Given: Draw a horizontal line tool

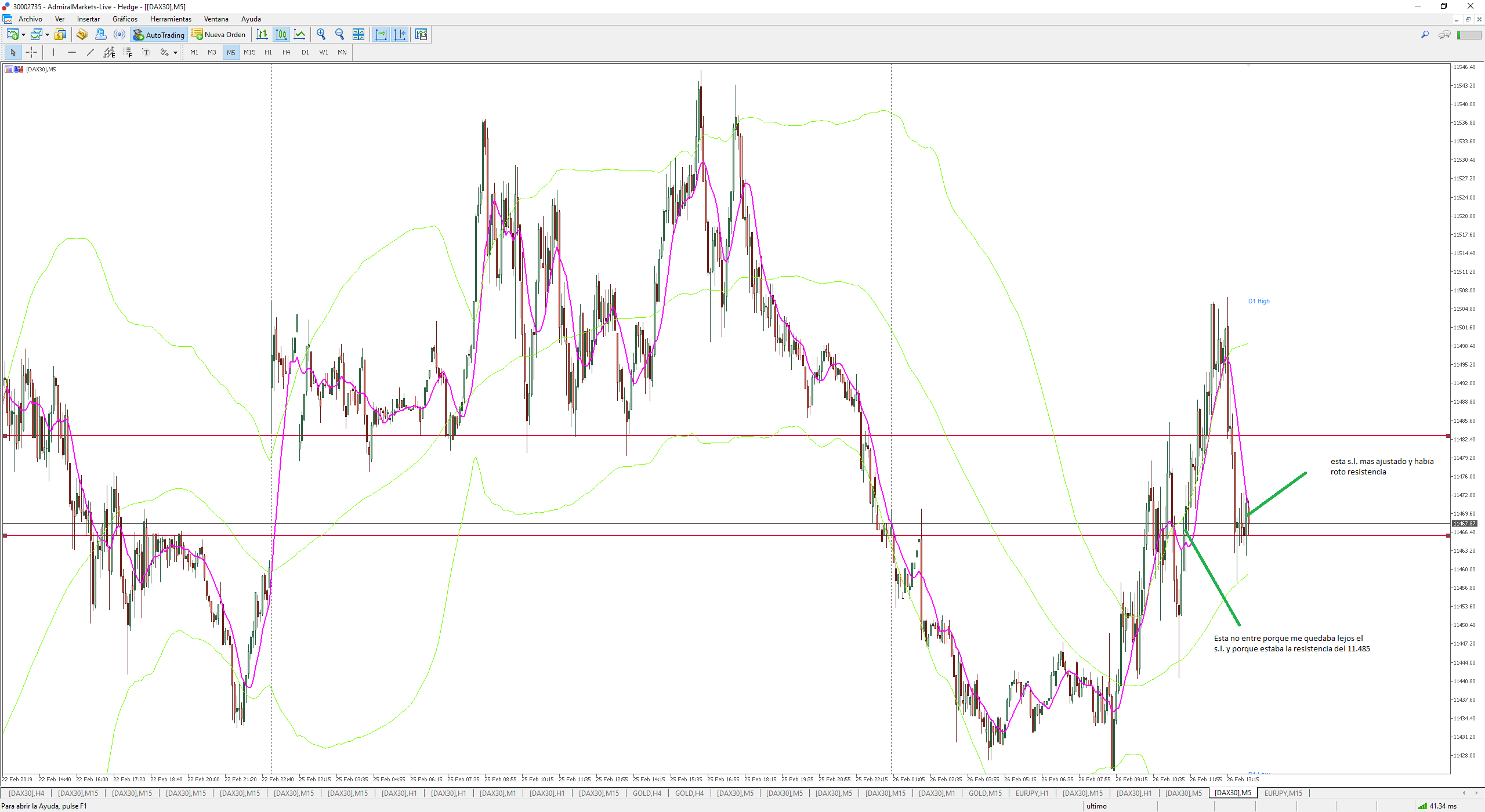Looking at the screenshot, I should tap(71, 52).
